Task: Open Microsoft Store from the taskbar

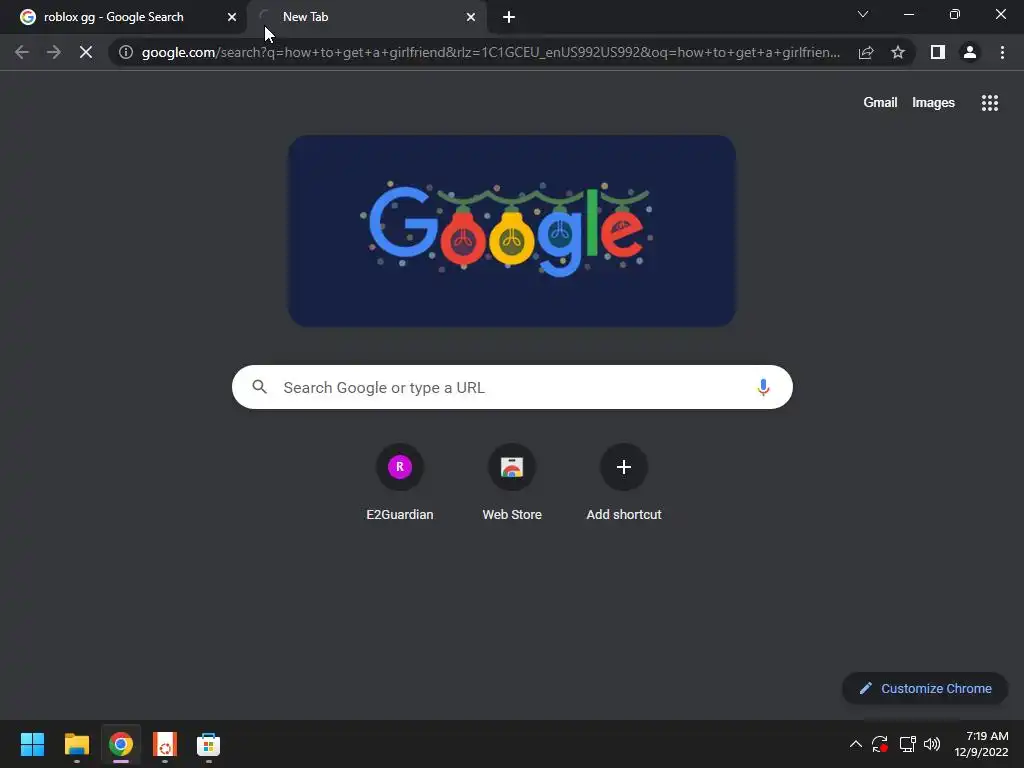Action: pyautogui.click(x=208, y=744)
